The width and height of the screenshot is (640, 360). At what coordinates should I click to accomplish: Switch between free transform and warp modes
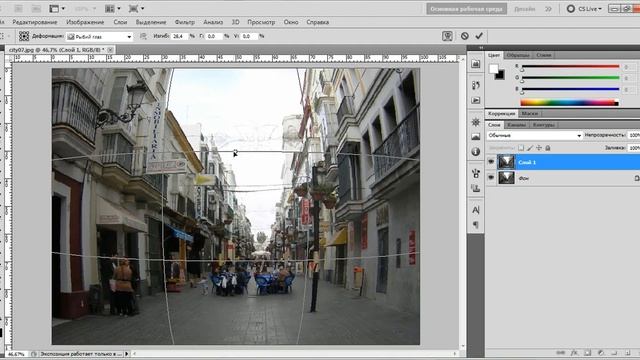pyautogui.click(x=447, y=36)
